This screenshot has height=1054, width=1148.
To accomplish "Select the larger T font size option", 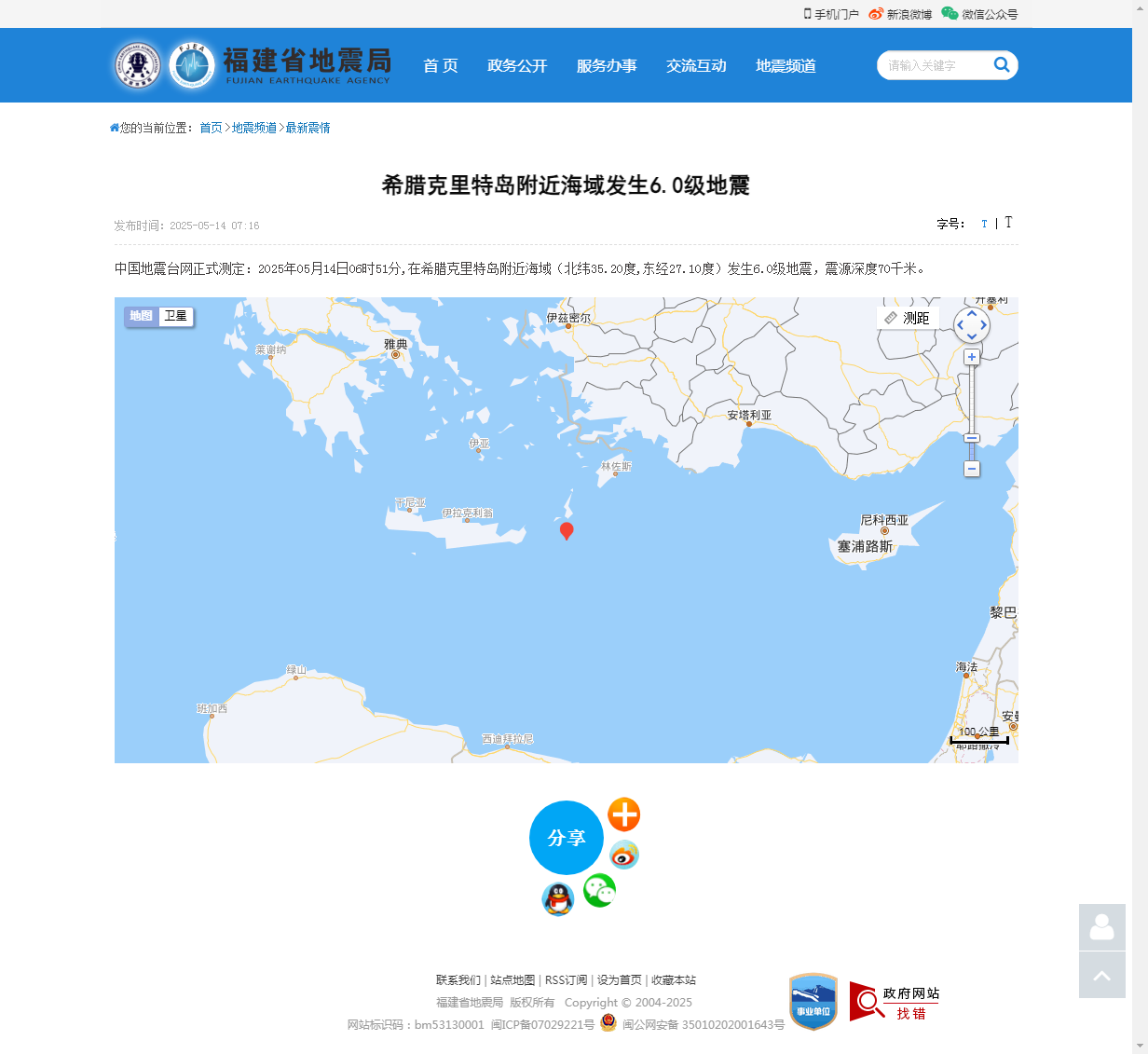I will click(x=1009, y=223).
